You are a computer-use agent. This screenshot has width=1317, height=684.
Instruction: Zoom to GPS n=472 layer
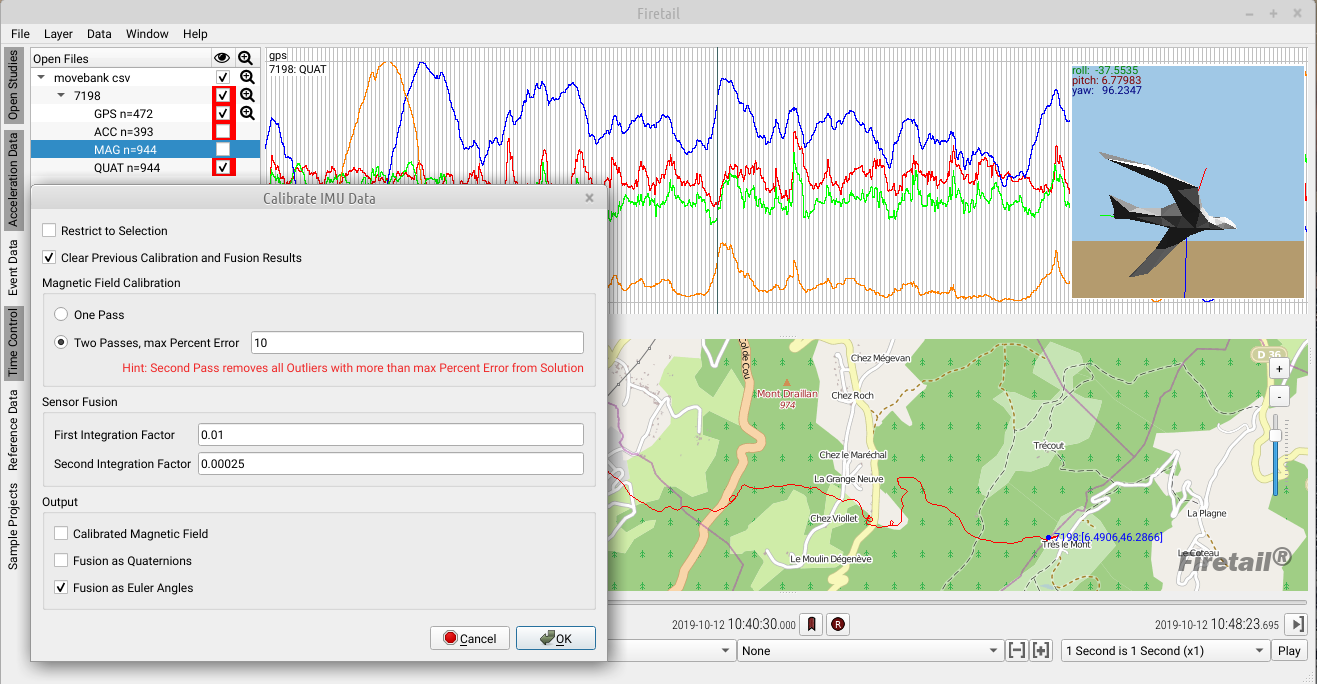pos(247,113)
